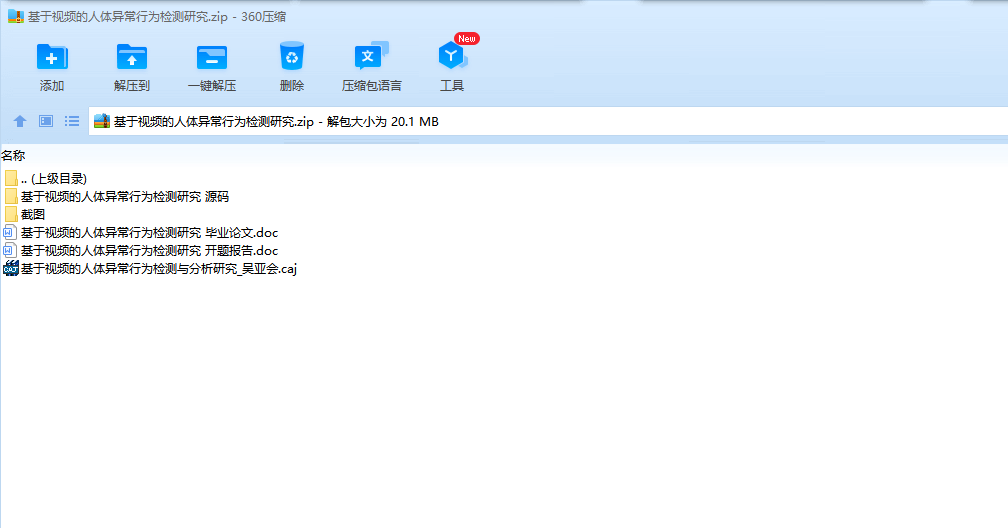The width and height of the screenshot is (1008, 528).
Task: Select the 源码 folder icon
Action: tap(11, 196)
